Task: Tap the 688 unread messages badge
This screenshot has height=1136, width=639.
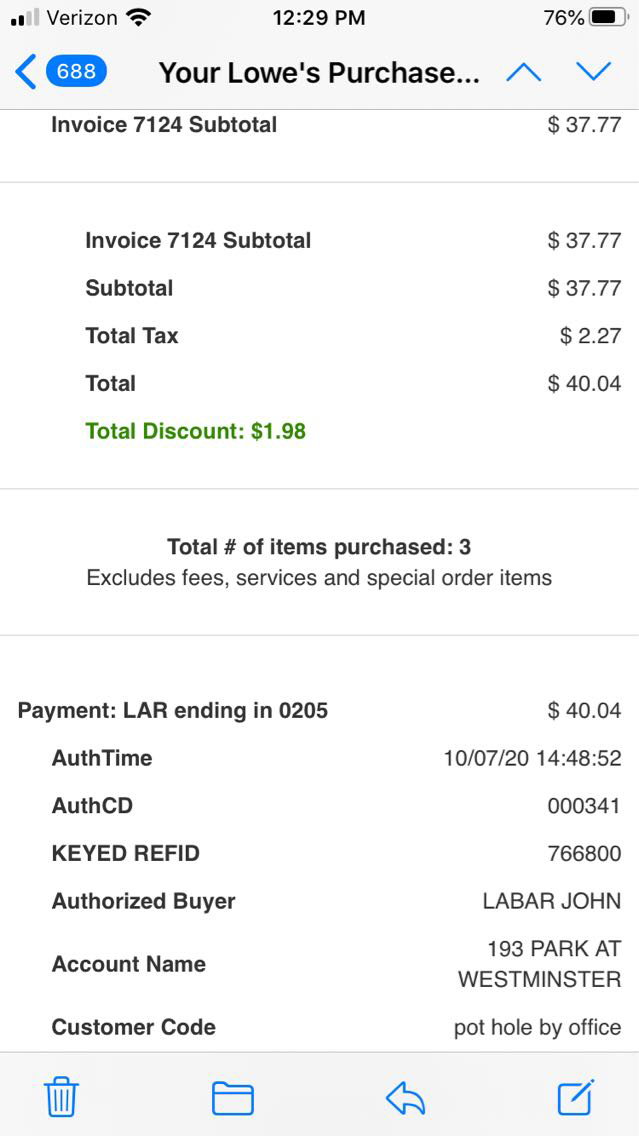Action: pos(77,72)
